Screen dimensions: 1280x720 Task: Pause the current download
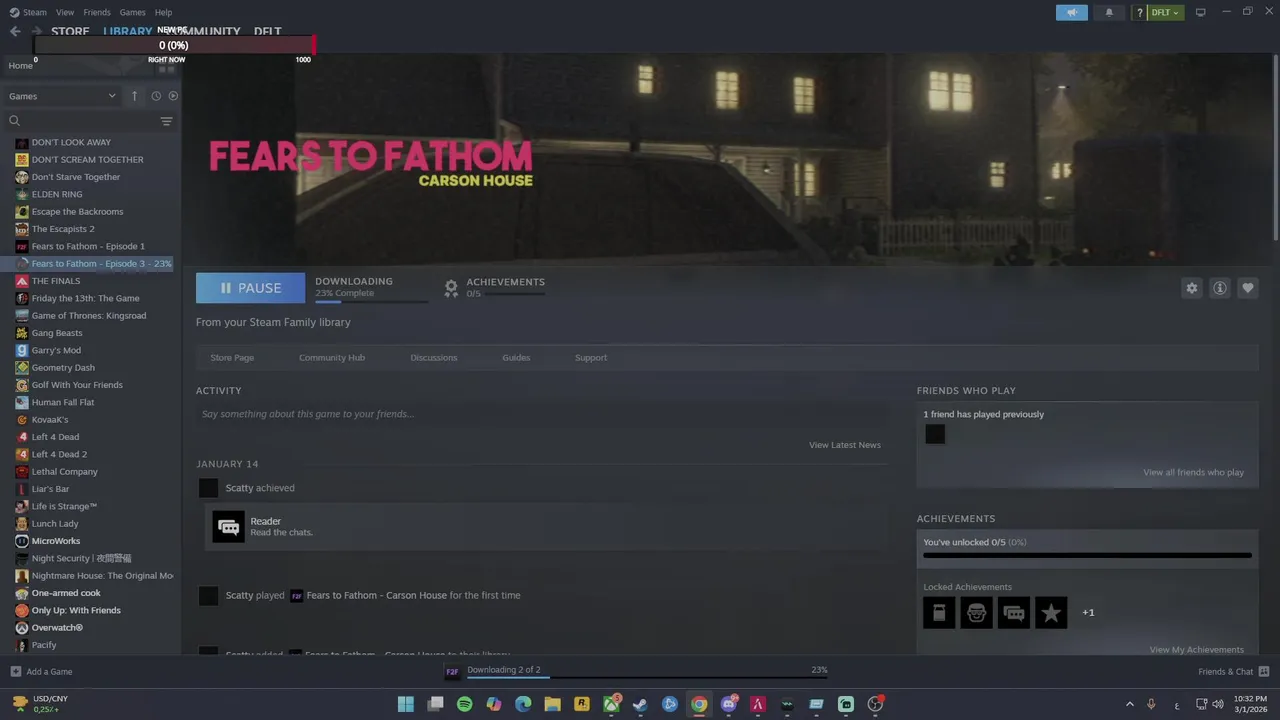[250, 288]
